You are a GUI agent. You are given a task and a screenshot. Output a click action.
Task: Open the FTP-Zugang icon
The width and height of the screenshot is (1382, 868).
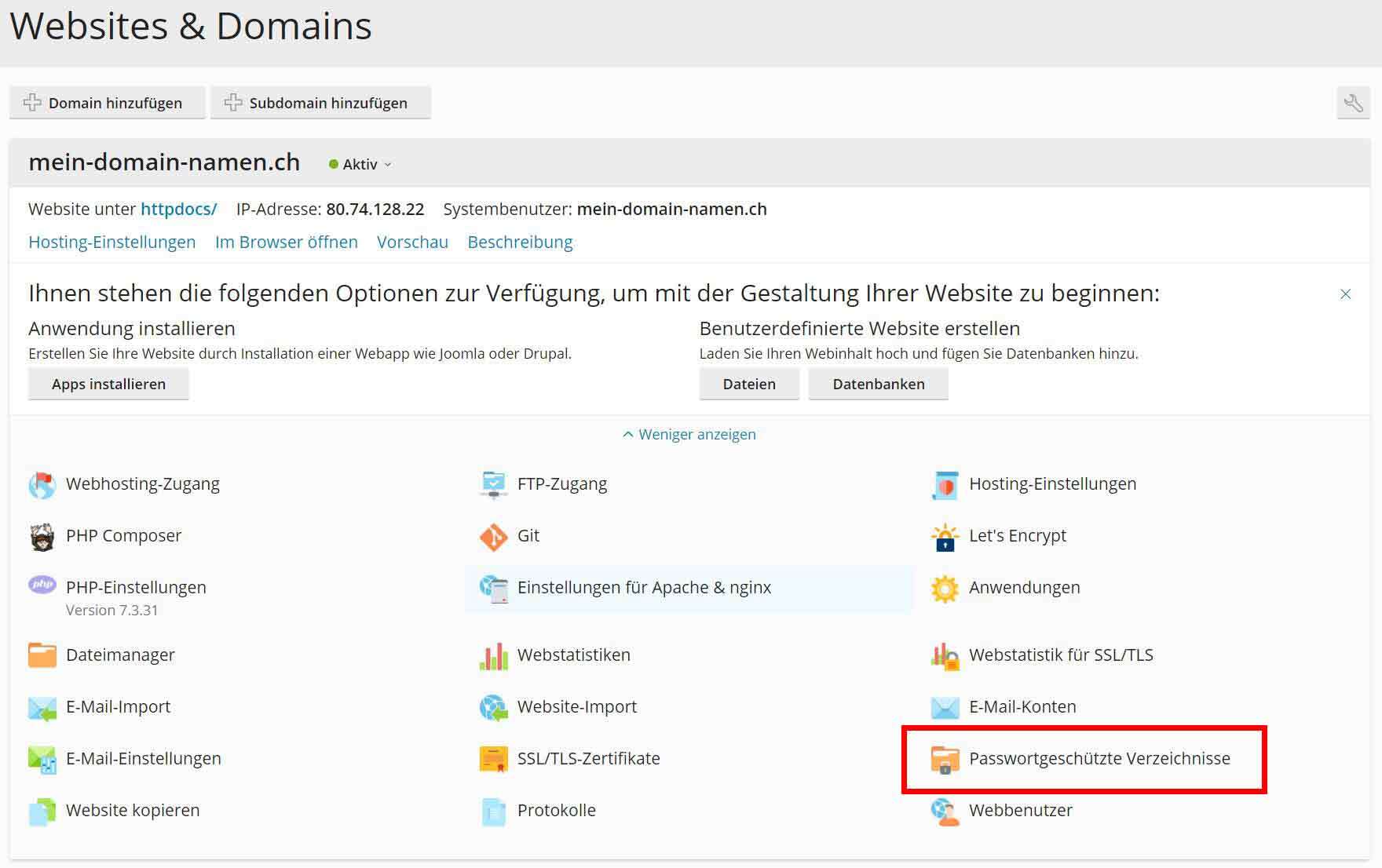pyautogui.click(x=493, y=484)
